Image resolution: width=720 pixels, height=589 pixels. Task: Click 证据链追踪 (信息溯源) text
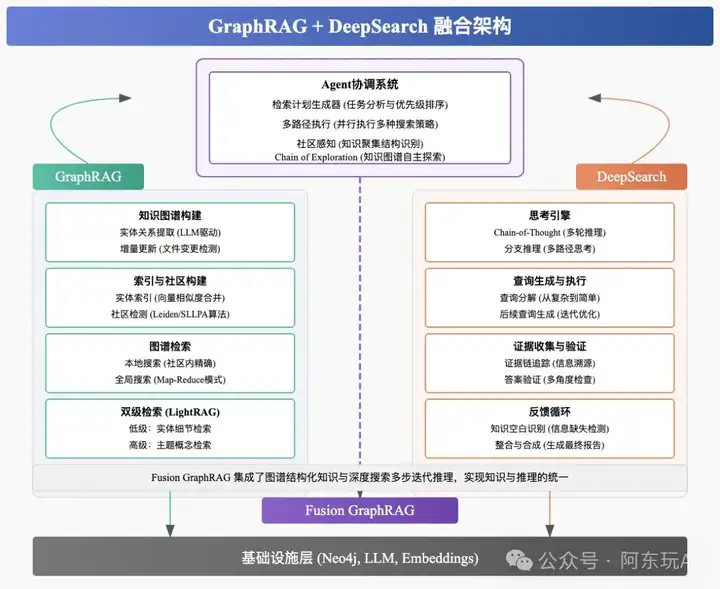click(x=550, y=363)
